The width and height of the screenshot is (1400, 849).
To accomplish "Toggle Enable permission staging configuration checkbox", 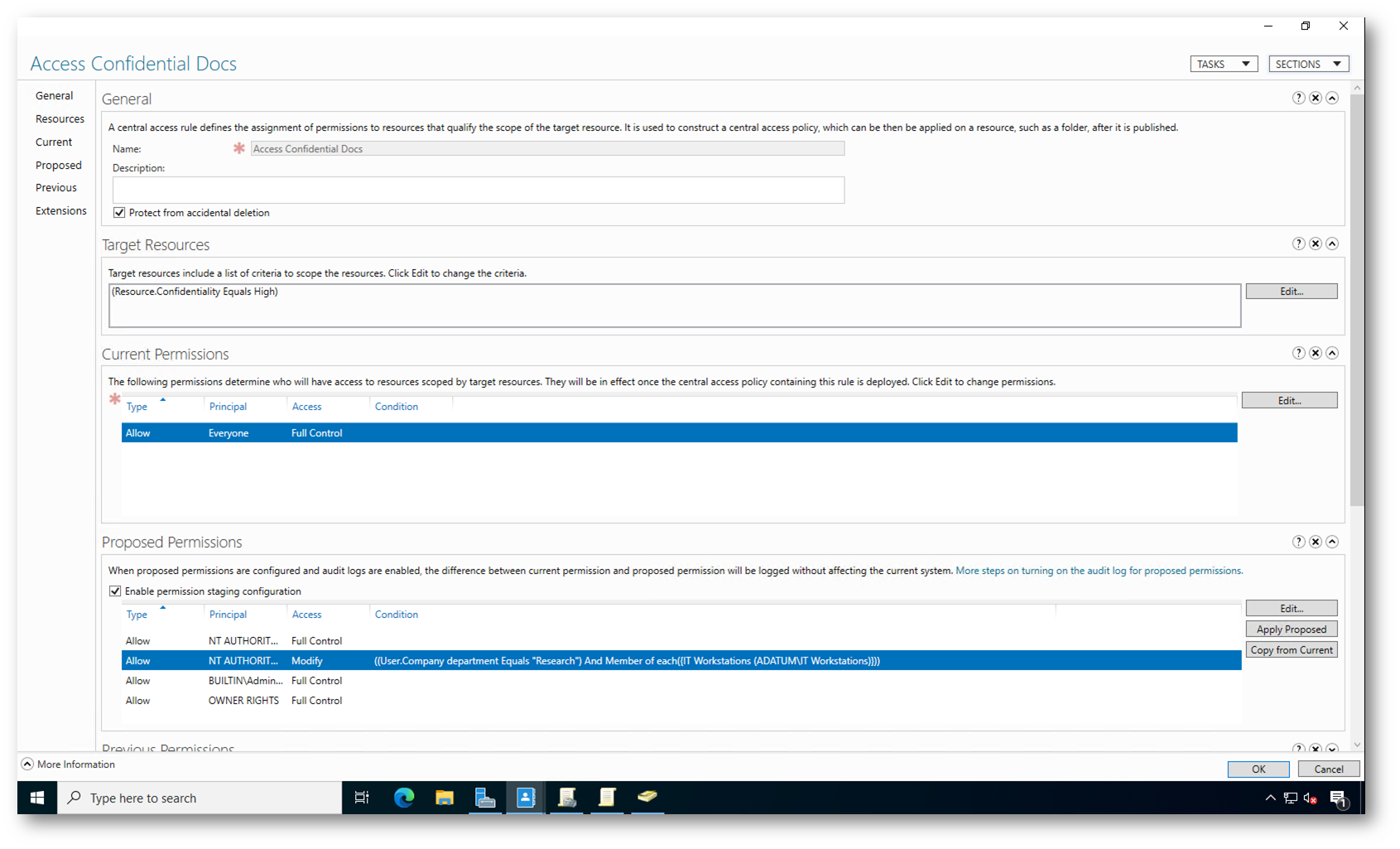I will click(x=115, y=591).
